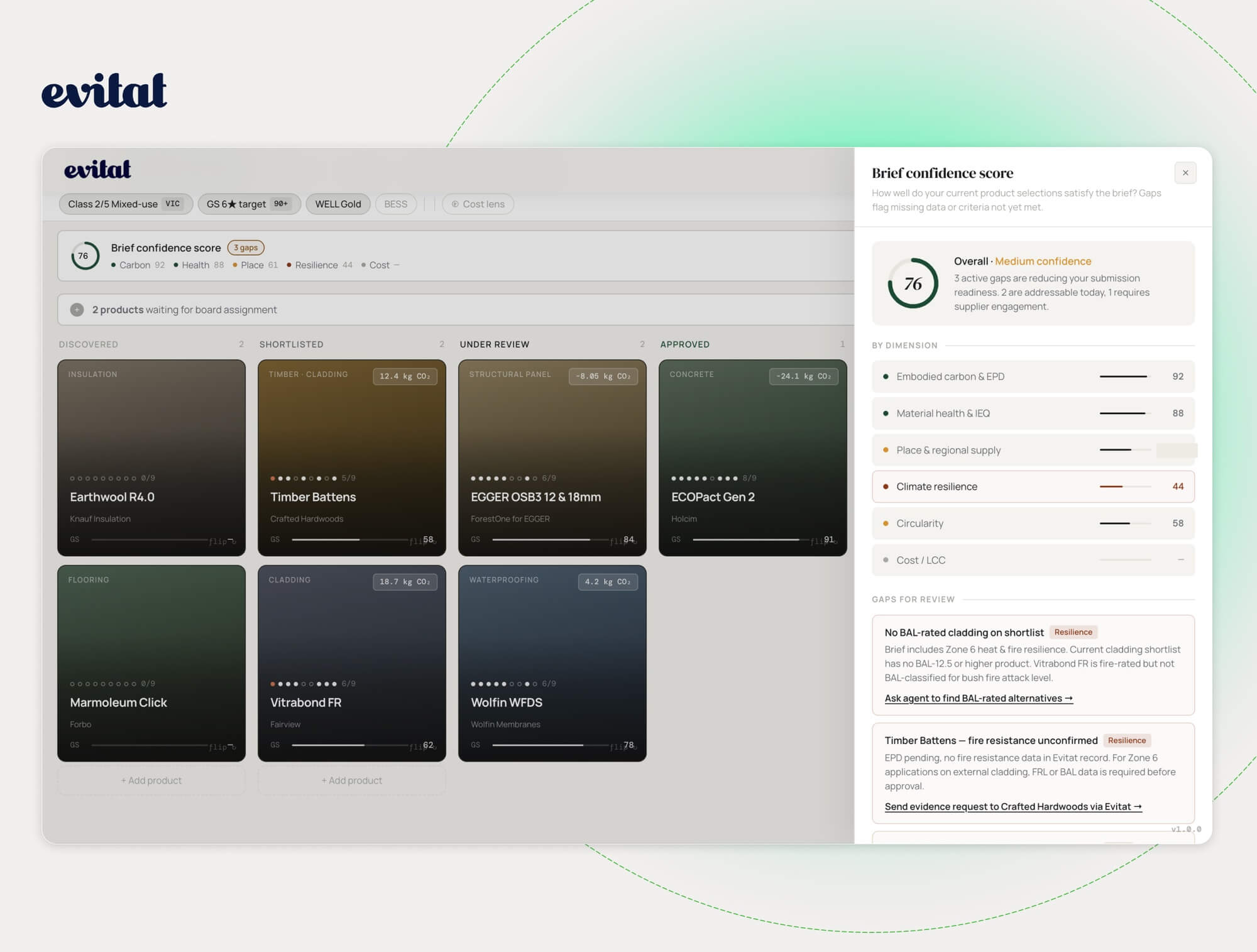The height and width of the screenshot is (952, 1257).
Task: Toggle the Cost lens filter
Action: click(x=478, y=204)
